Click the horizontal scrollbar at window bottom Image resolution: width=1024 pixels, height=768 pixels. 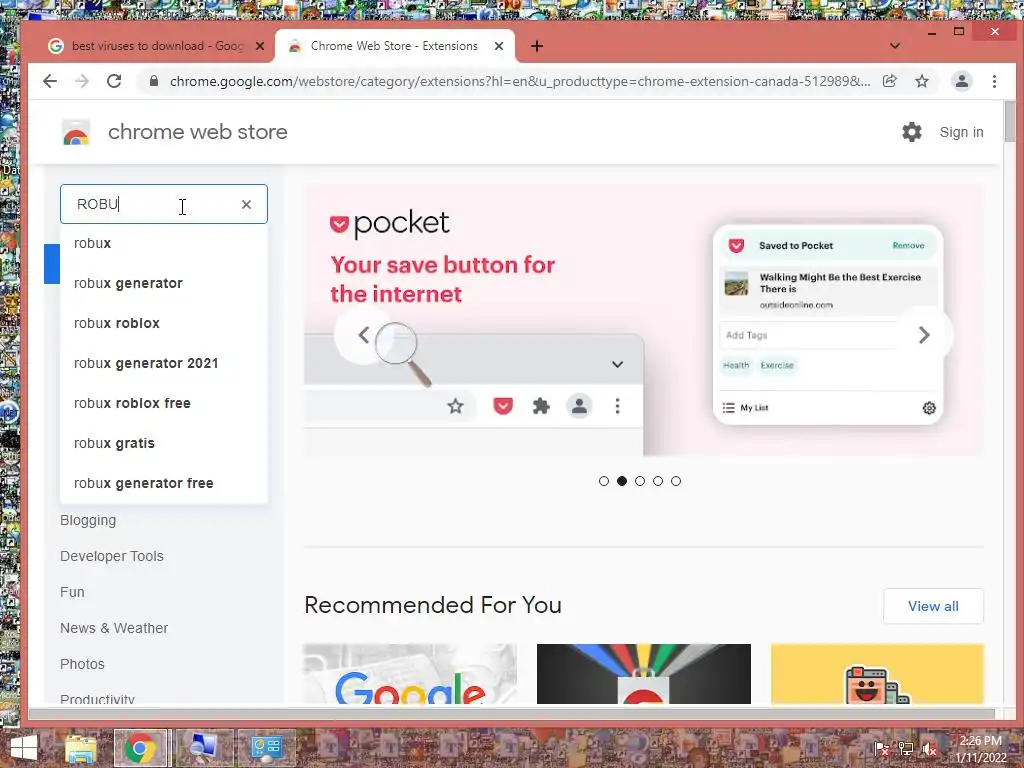[511, 714]
